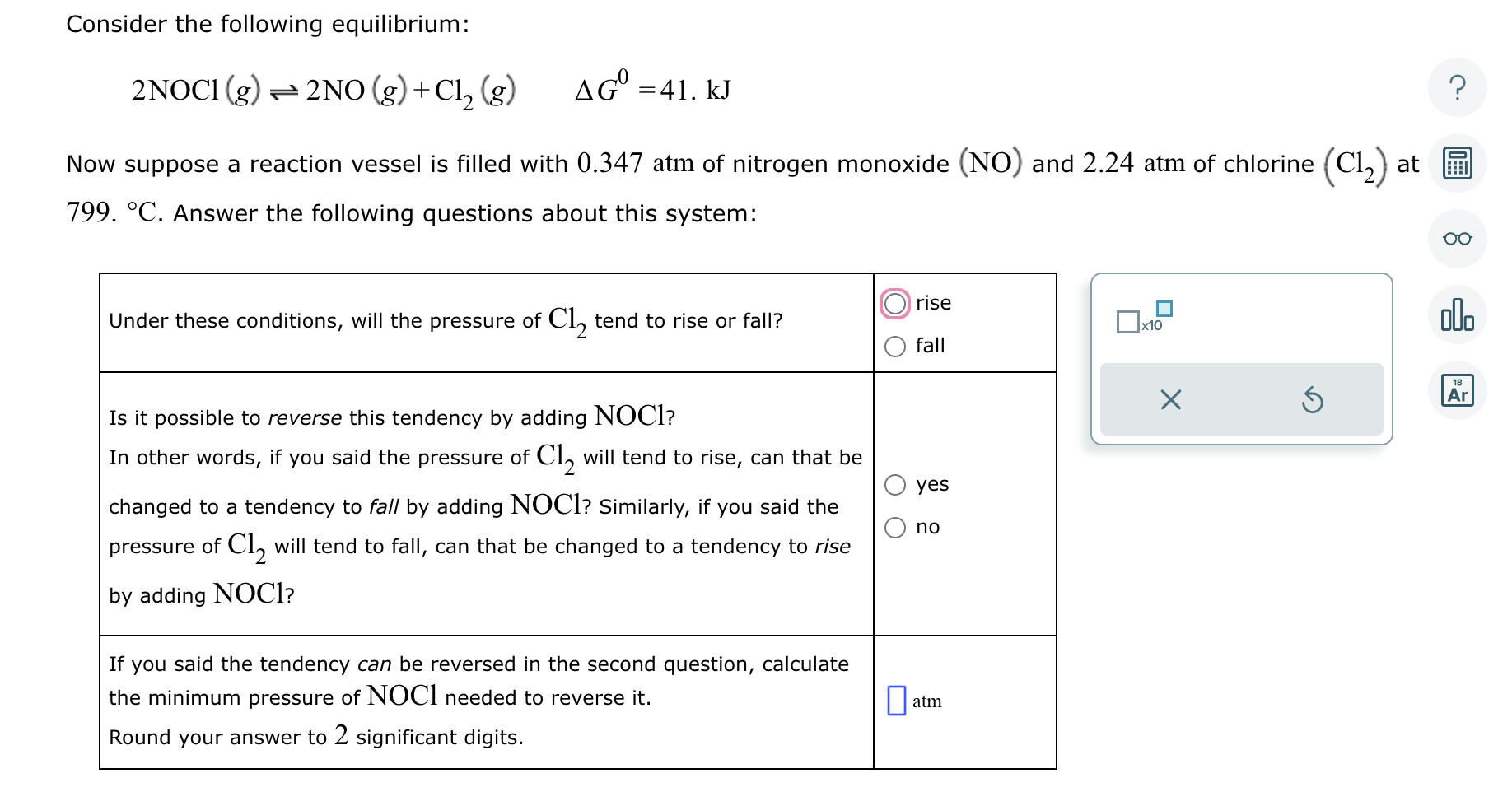Image resolution: width=1512 pixels, height=792 pixels.
Task: Select the fall radio button
Action: (x=895, y=346)
